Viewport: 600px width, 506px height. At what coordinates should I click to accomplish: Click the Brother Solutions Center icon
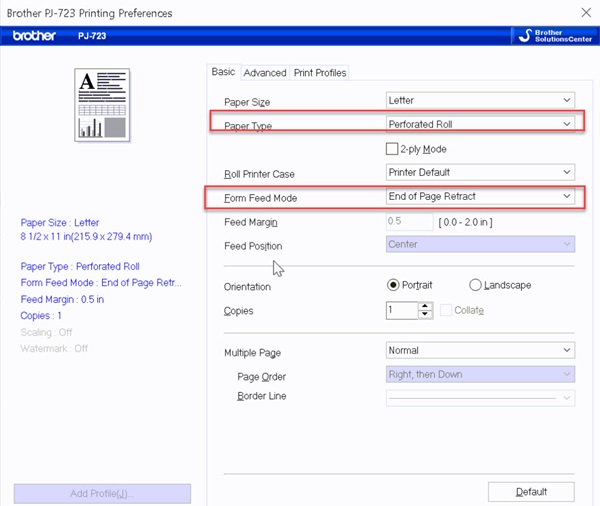(x=552, y=36)
